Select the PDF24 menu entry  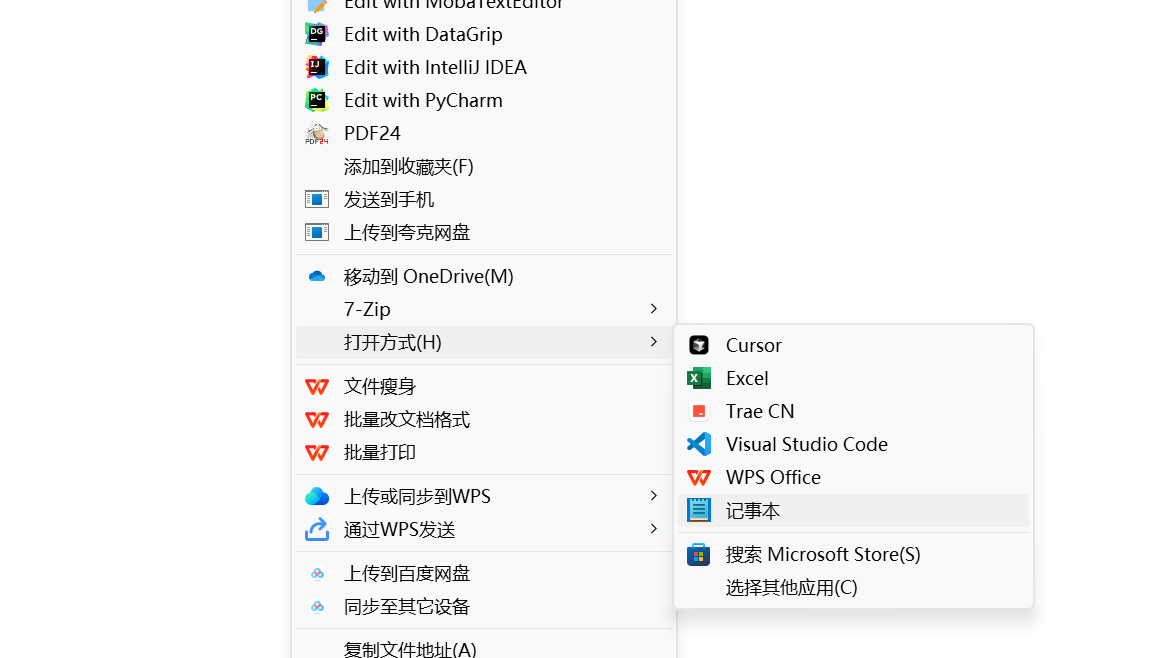coord(483,133)
